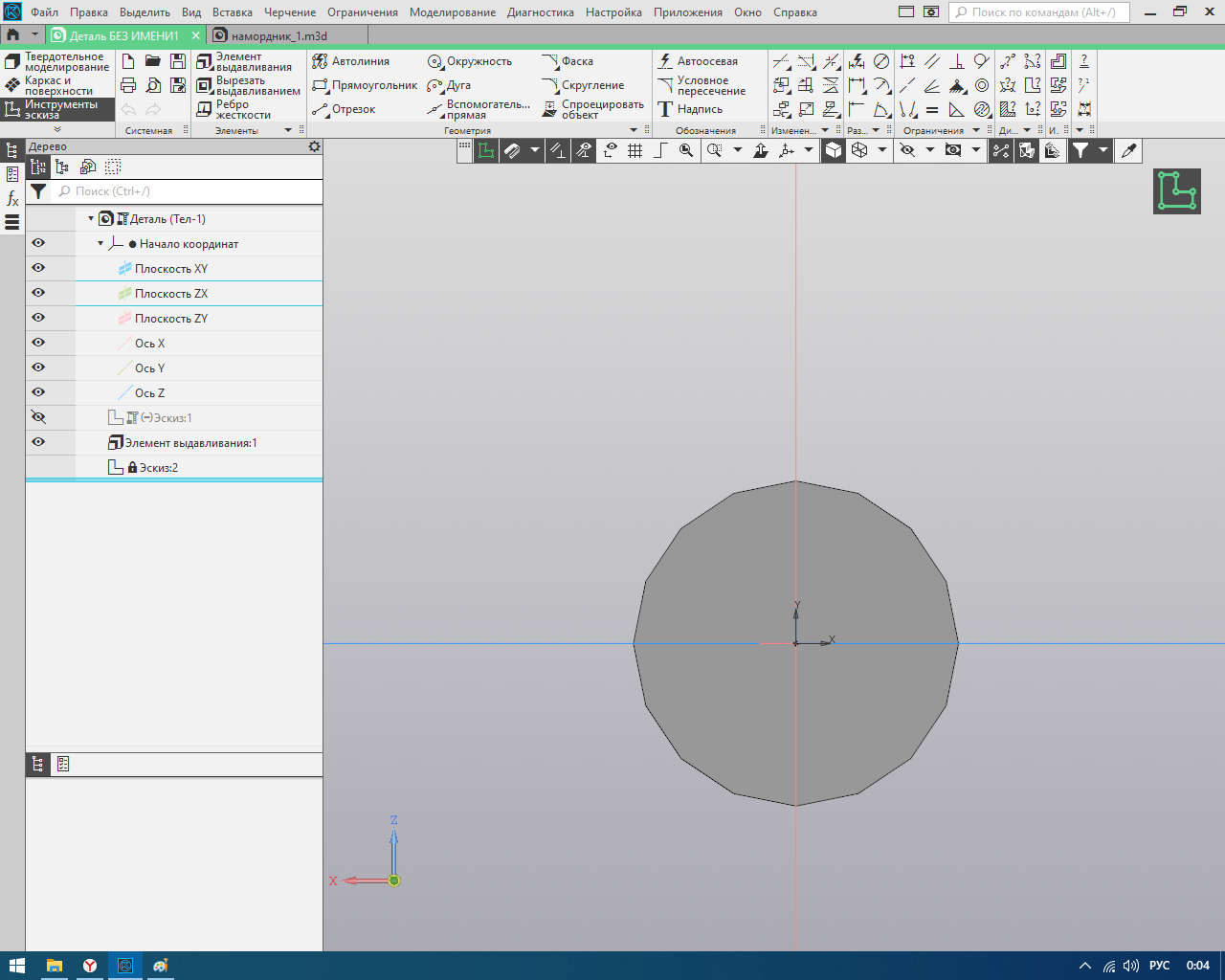
Task: Click Ребро жесткости command
Action: (x=234, y=109)
